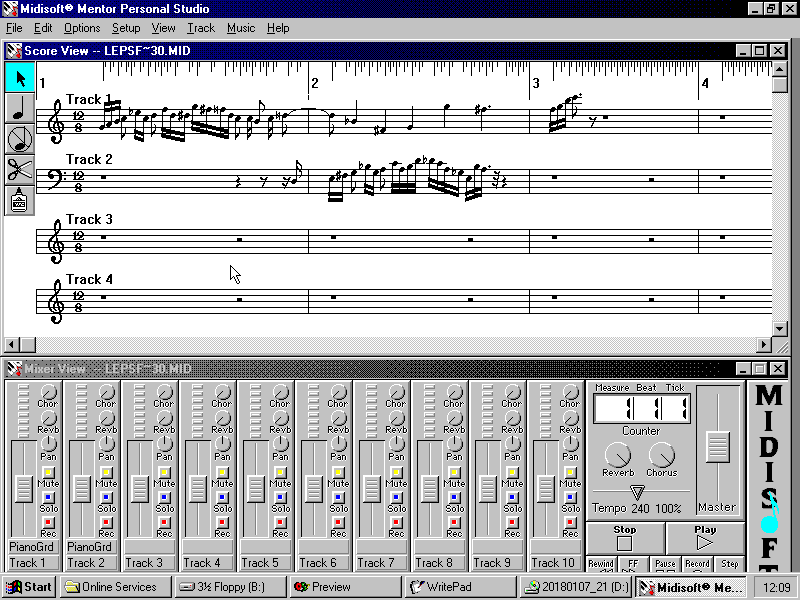Solo Track 2 in the mixer
This screenshot has height=600, width=800.
coord(106,497)
